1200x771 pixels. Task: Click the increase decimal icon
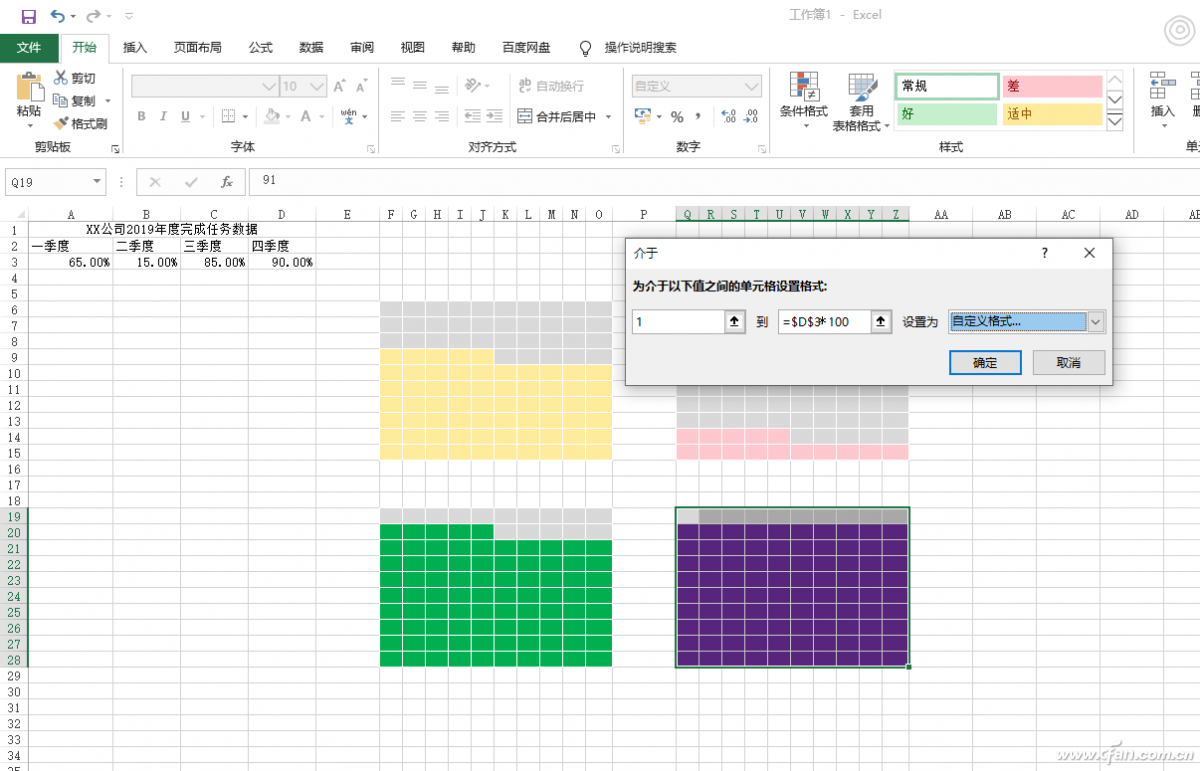pyautogui.click(x=728, y=116)
